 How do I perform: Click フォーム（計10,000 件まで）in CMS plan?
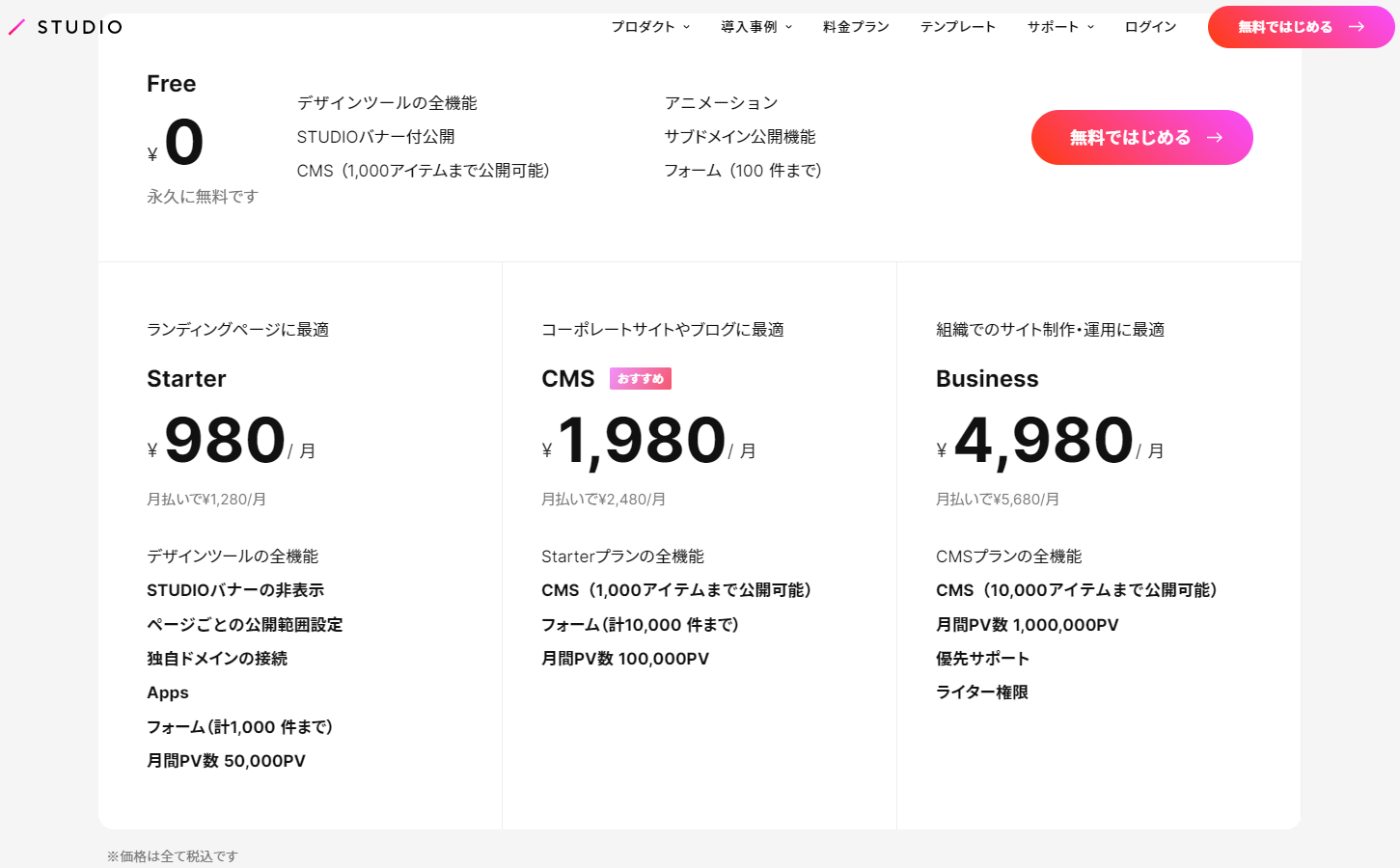[640, 625]
